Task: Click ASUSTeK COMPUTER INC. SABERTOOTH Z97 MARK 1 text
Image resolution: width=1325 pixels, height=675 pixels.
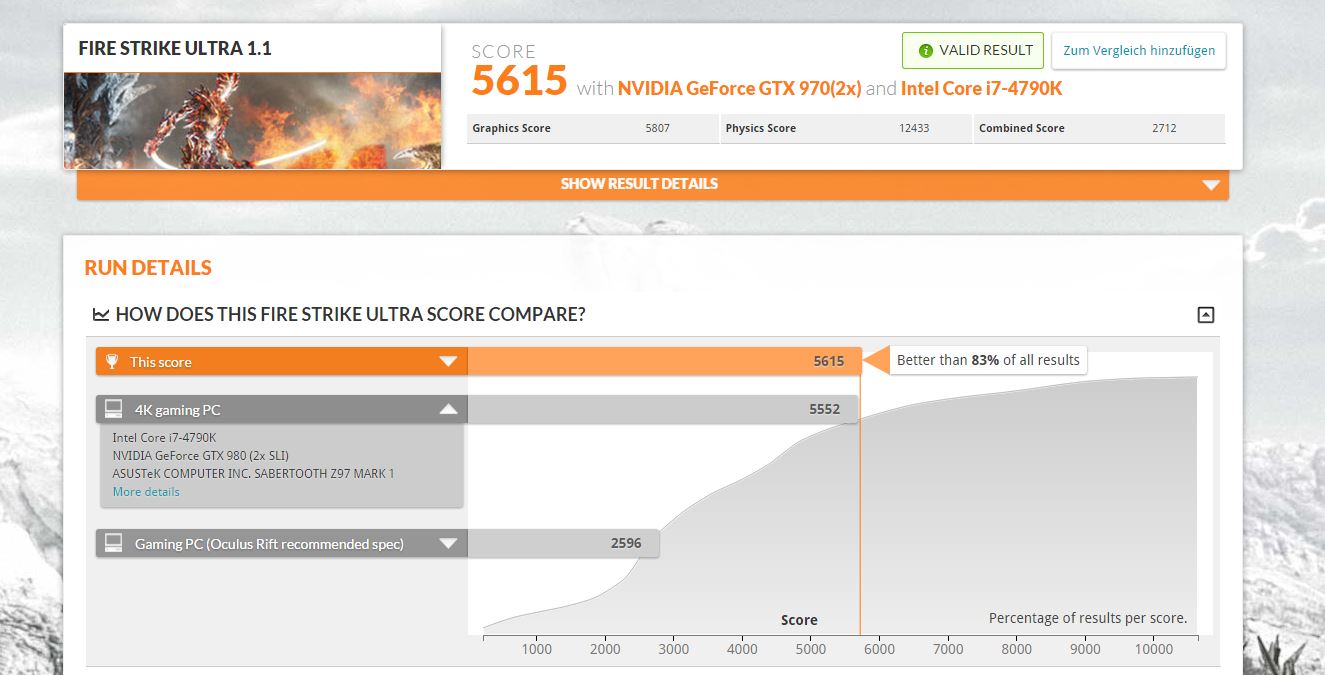Action: (x=253, y=473)
